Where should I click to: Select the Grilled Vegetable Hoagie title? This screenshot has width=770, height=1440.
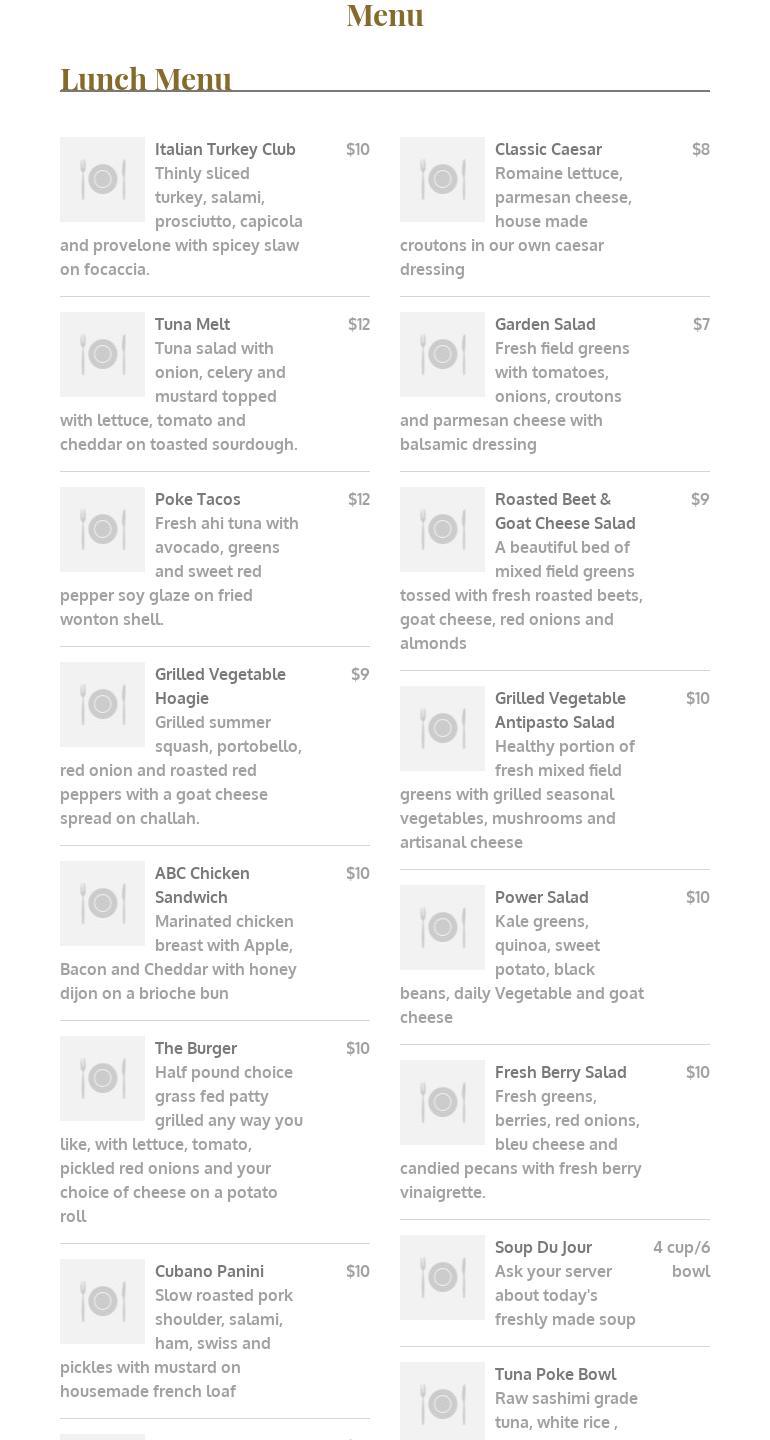(220, 686)
